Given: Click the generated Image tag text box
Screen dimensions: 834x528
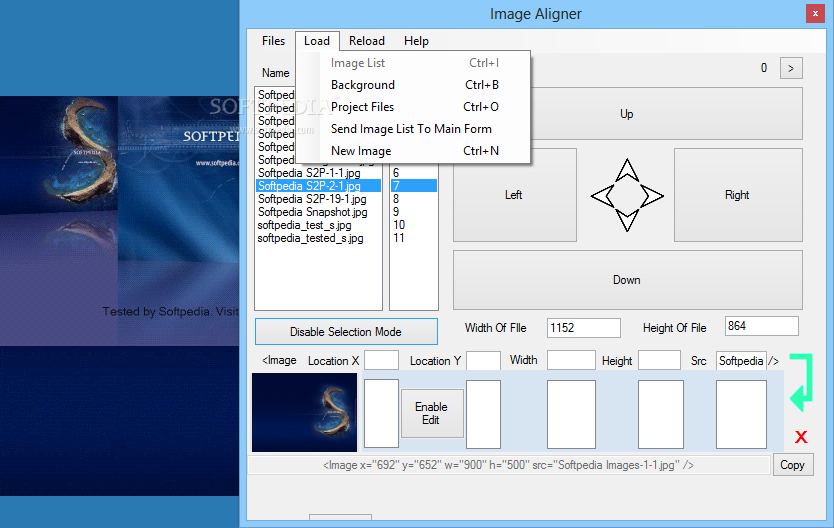Looking at the screenshot, I should point(508,465).
